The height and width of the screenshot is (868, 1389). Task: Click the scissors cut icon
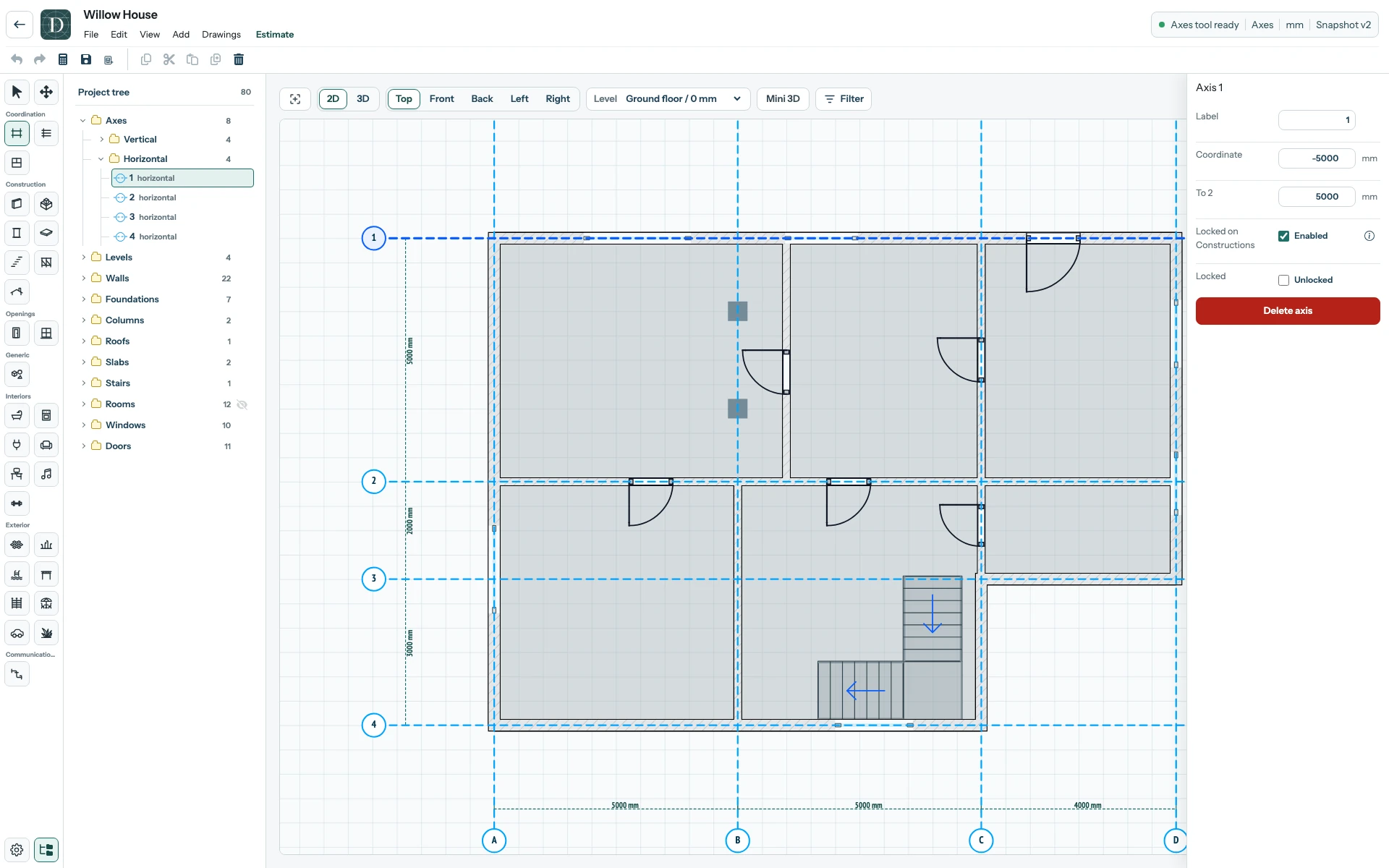pyautogui.click(x=169, y=59)
